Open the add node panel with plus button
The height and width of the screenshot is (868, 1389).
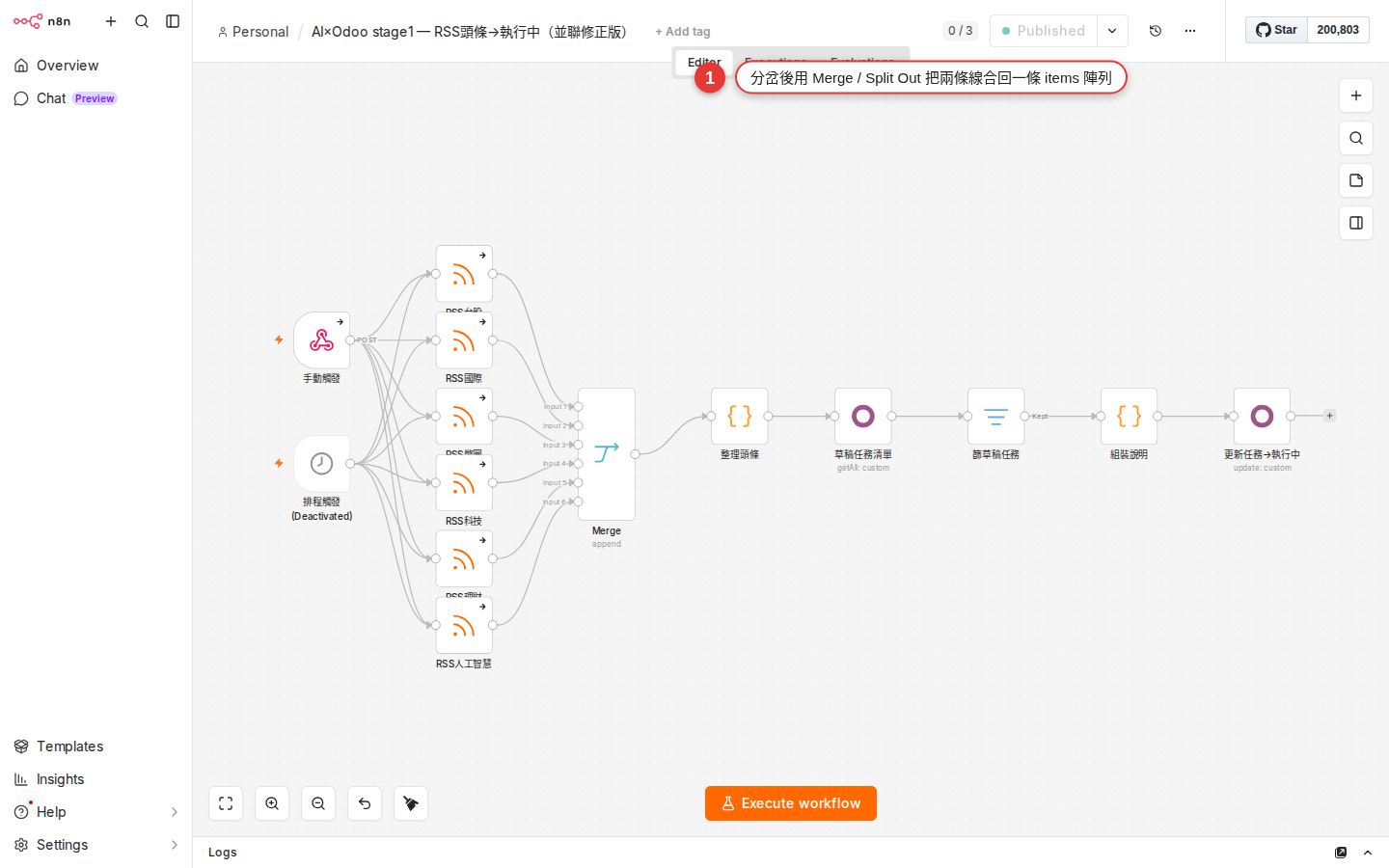(x=1356, y=95)
